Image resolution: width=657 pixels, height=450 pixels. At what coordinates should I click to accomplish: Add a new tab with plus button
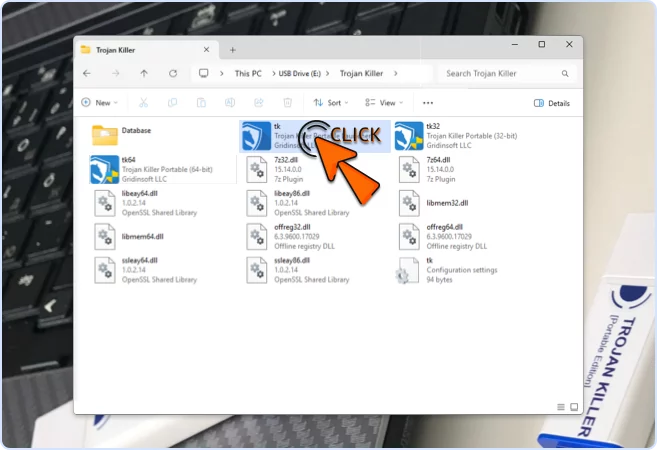(x=233, y=50)
